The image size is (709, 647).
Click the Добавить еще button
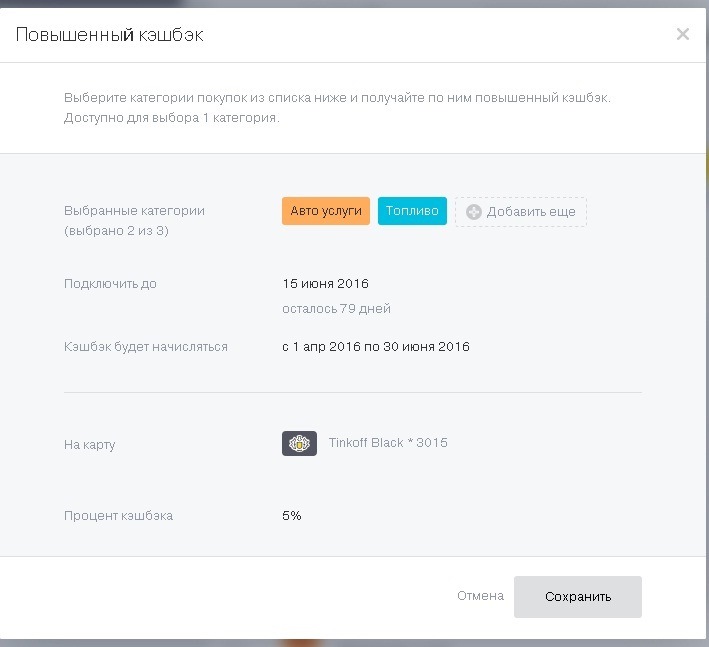coord(521,212)
